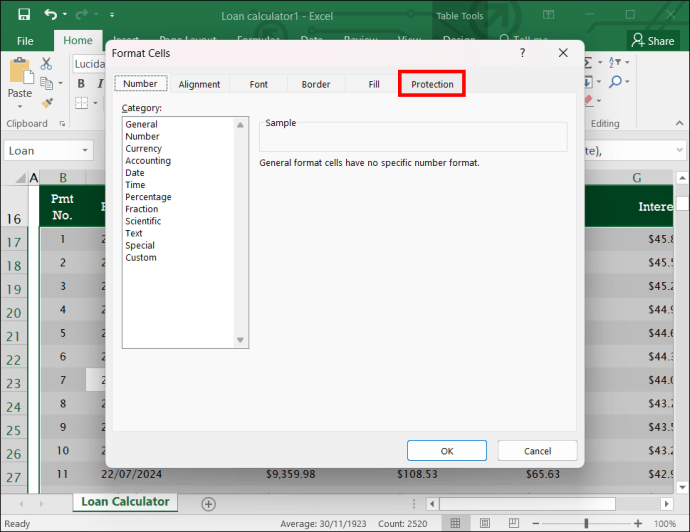Click the Select All corner triangle
The image size is (690, 532).
pyautogui.click(x=21, y=178)
